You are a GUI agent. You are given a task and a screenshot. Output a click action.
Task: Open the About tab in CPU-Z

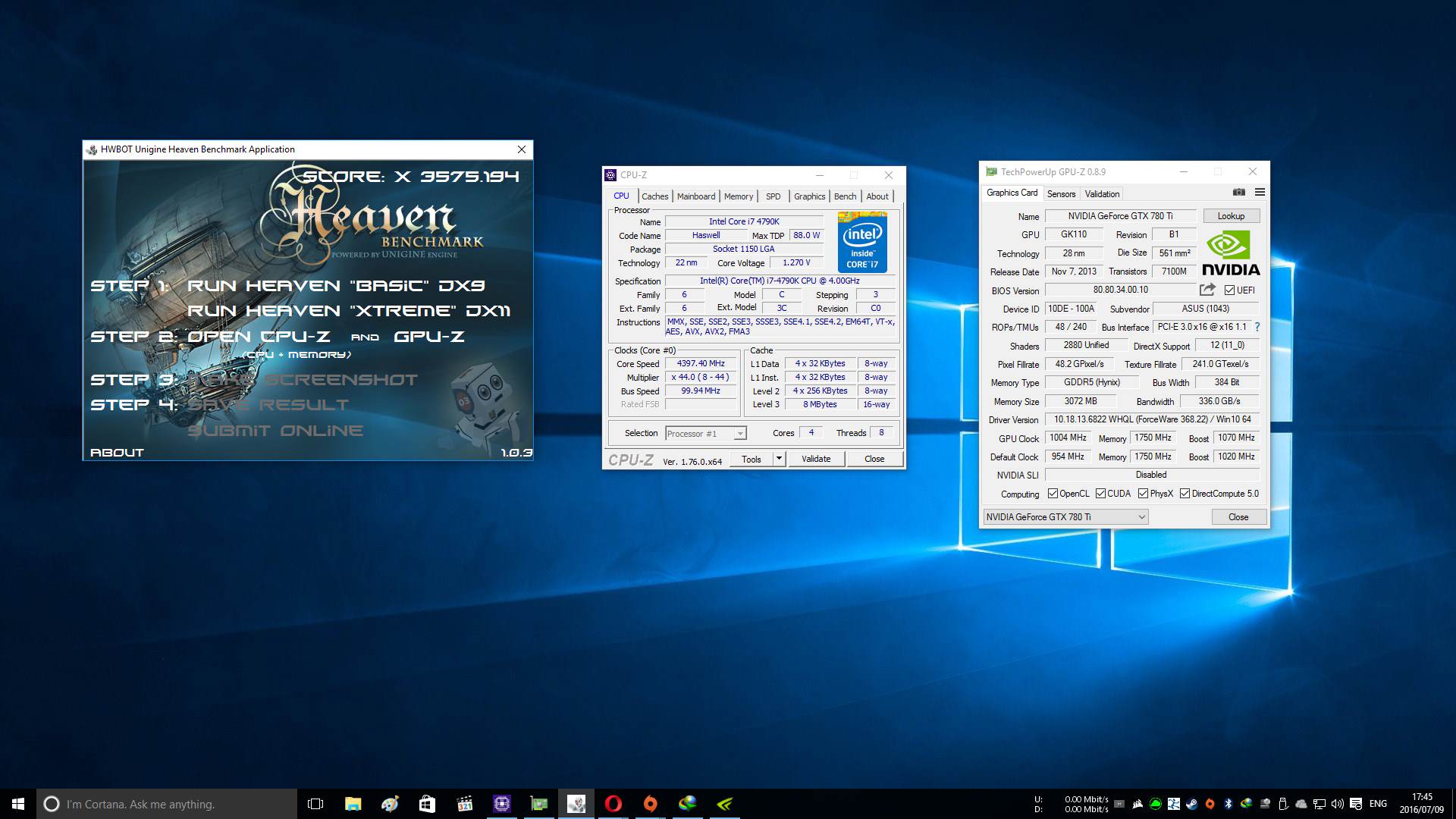(x=877, y=196)
